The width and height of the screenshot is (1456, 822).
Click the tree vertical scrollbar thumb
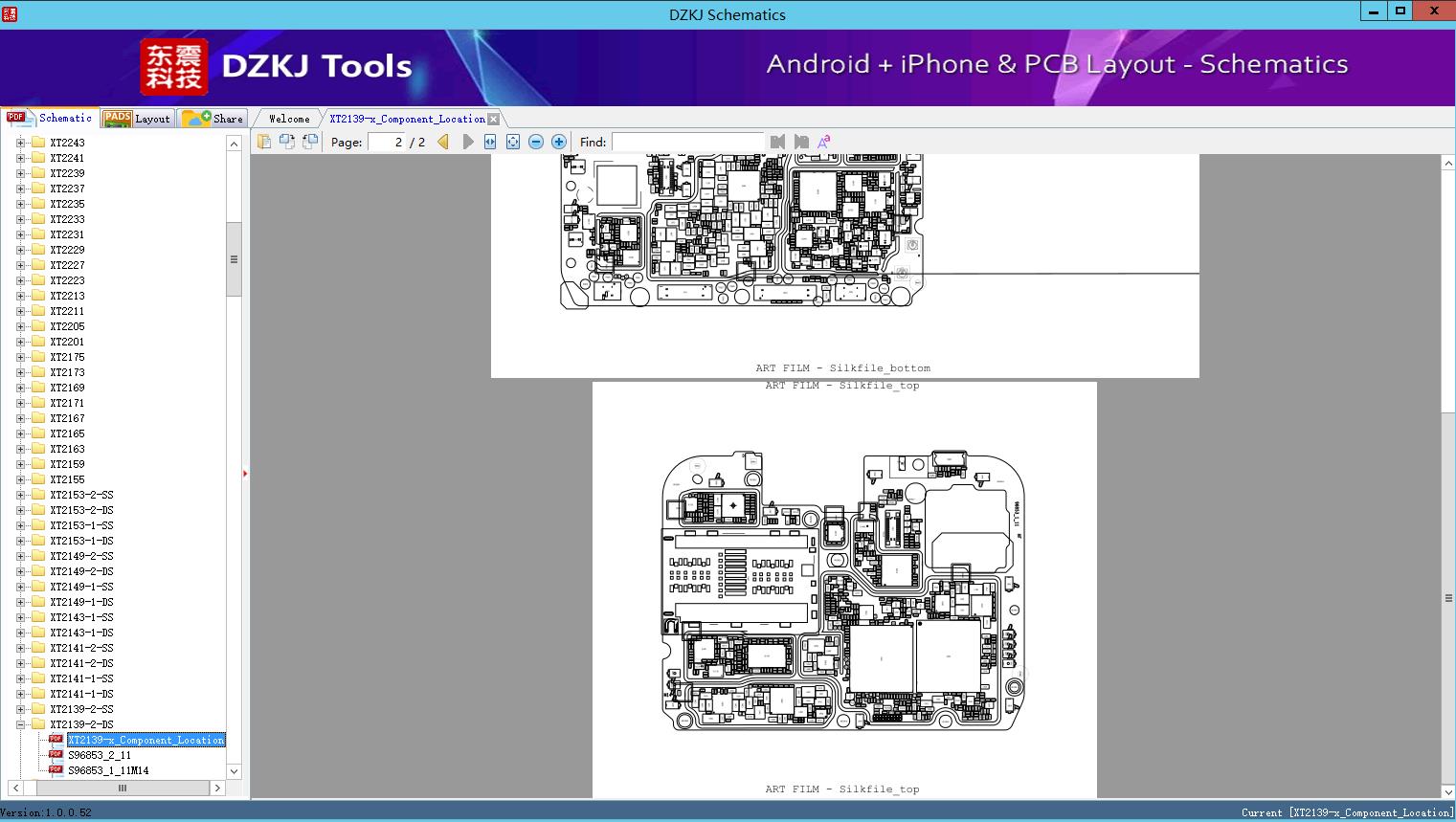pos(234,259)
